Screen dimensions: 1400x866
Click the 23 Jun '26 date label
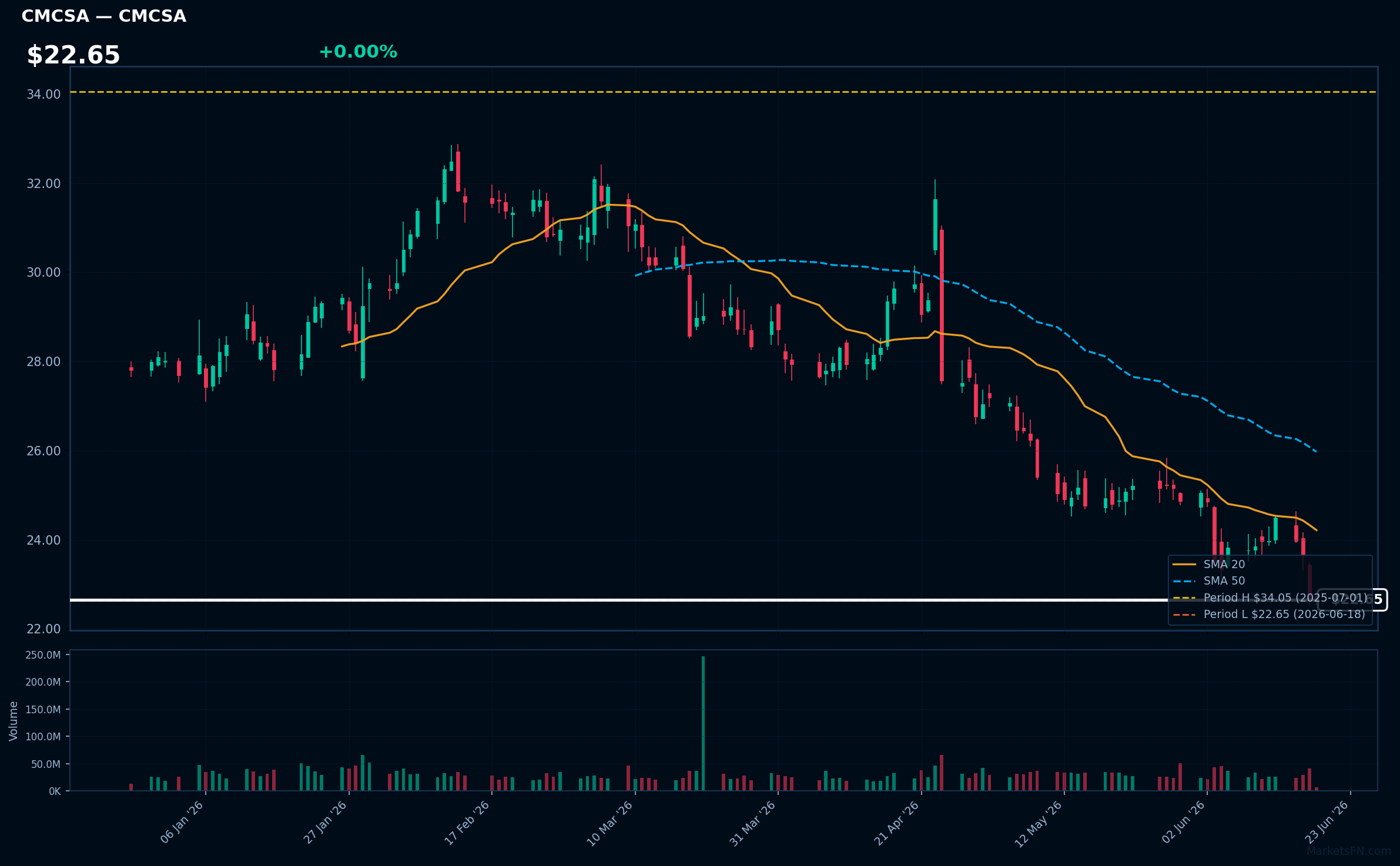(1327, 823)
